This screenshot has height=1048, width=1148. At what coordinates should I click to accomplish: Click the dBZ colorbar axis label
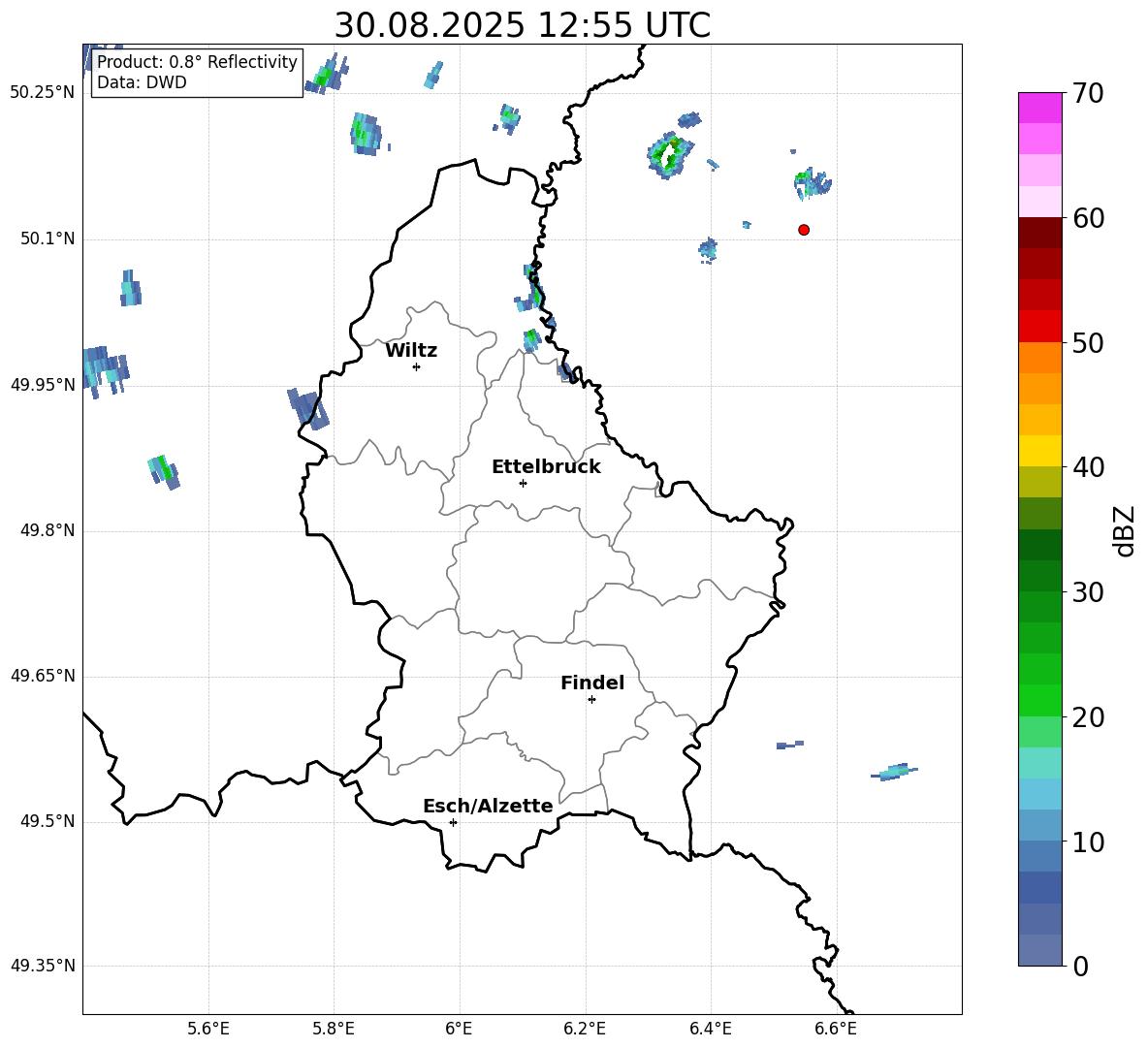pos(1125,530)
